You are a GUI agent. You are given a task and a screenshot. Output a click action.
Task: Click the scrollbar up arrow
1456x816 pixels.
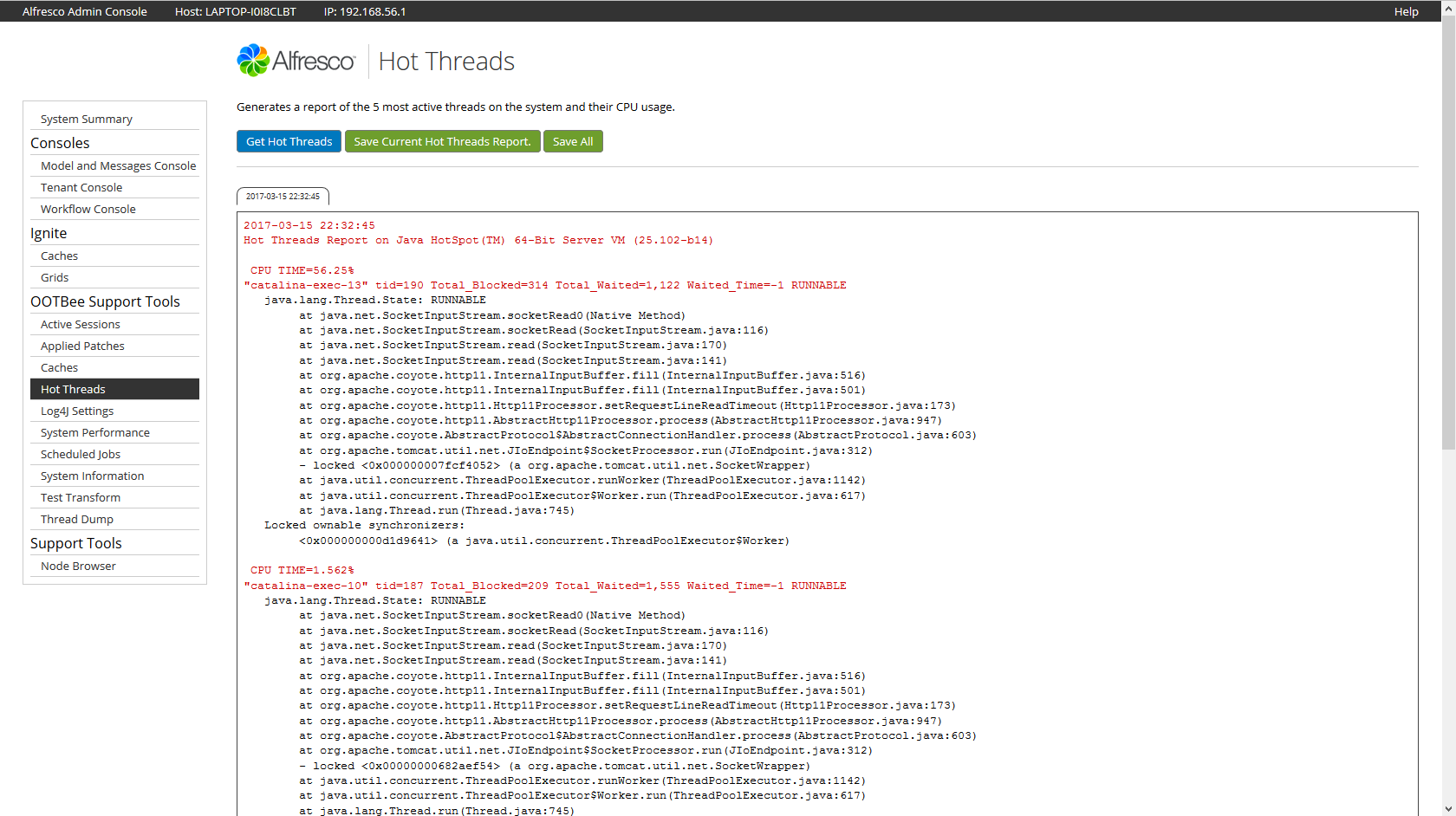pos(1448,7)
